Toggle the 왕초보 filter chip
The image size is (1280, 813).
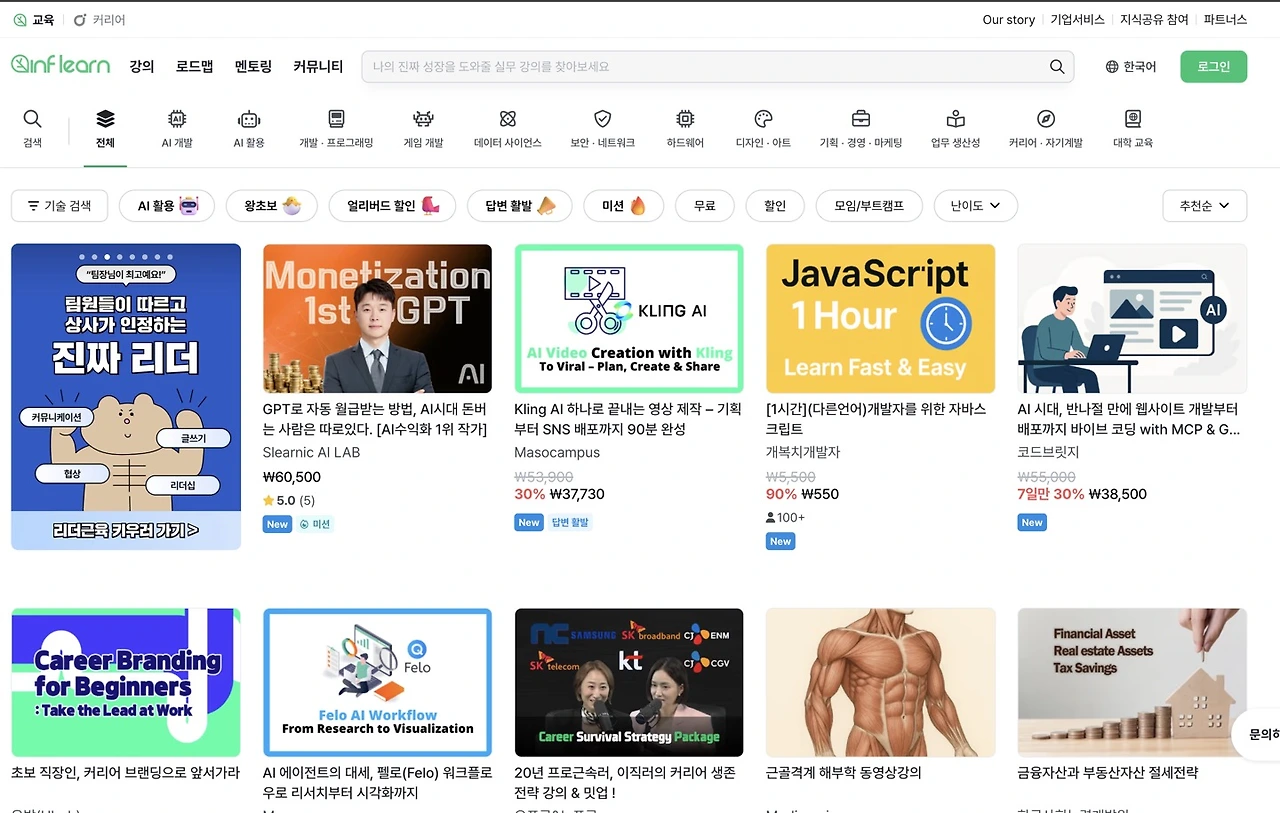[272, 206]
